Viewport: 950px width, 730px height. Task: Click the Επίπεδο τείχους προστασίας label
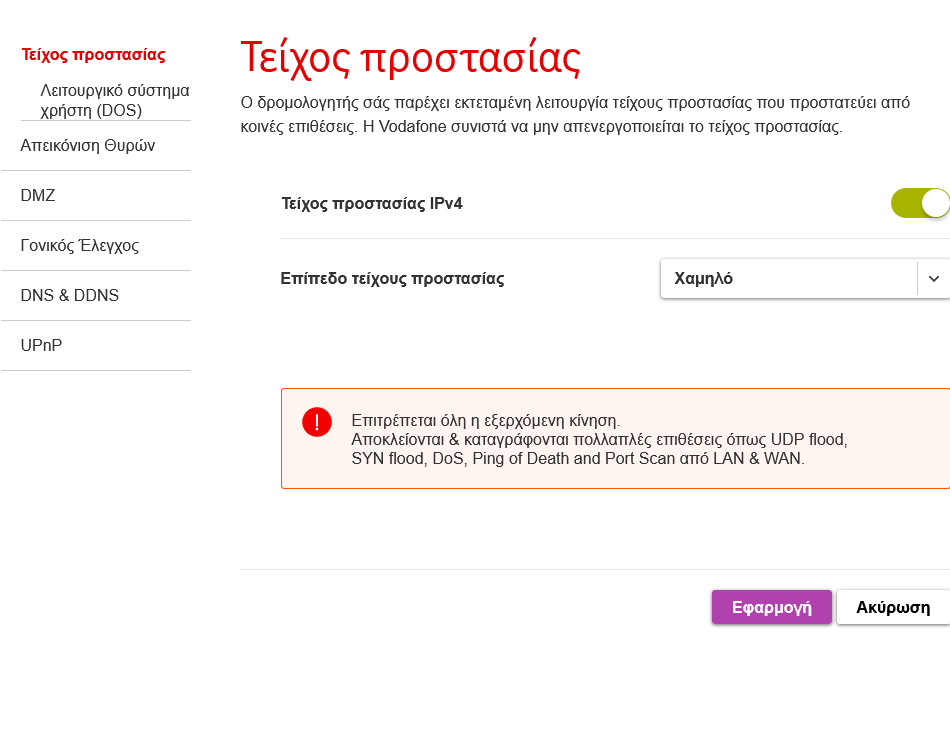point(392,279)
